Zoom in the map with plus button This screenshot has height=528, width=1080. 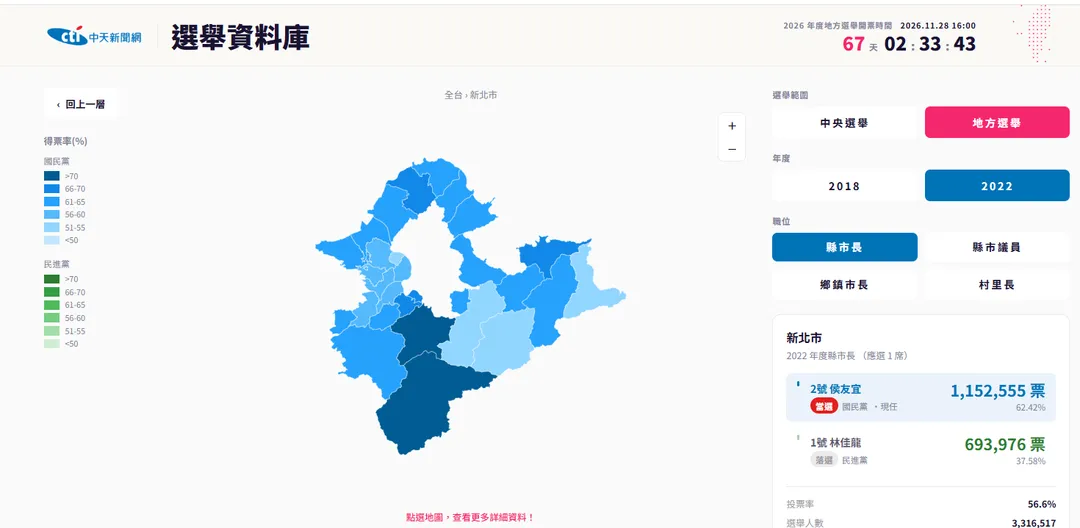[731, 125]
